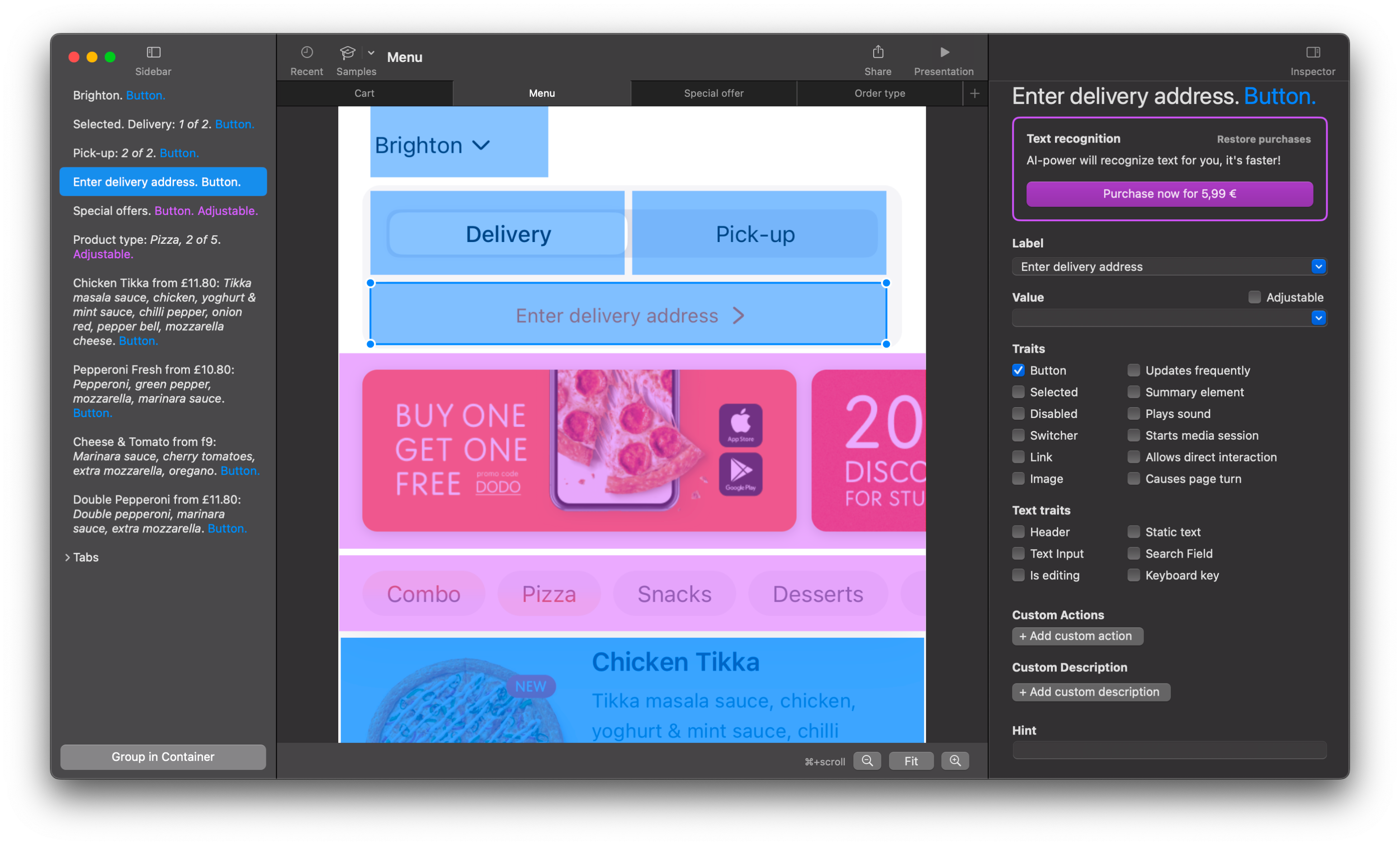Image resolution: width=1400 pixels, height=845 pixels.
Task: Click the Hint input field
Action: [1169, 750]
